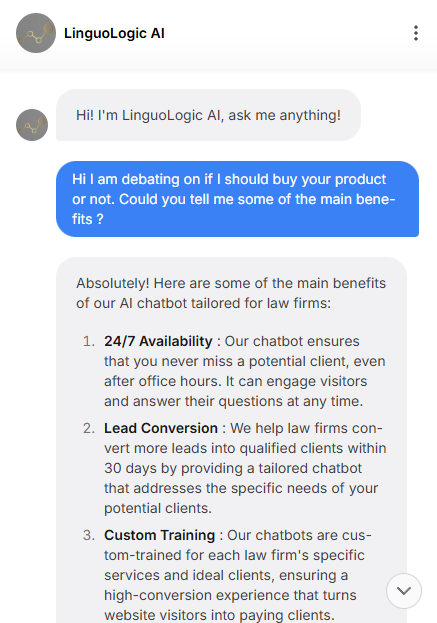The image size is (437, 623).
Task: Click the bold "Custom Training" heading
Action: tap(159, 535)
